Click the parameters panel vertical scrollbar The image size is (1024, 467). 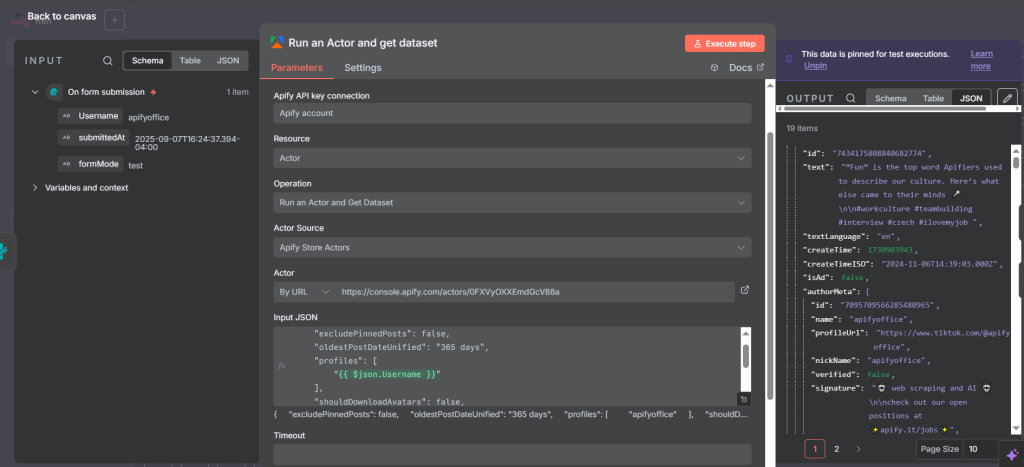pyautogui.click(x=770, y=265)
